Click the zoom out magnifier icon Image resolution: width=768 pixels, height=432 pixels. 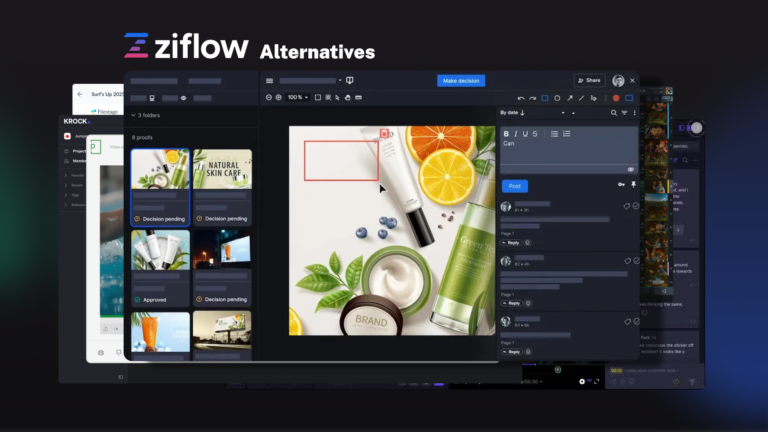pos(269,97)
